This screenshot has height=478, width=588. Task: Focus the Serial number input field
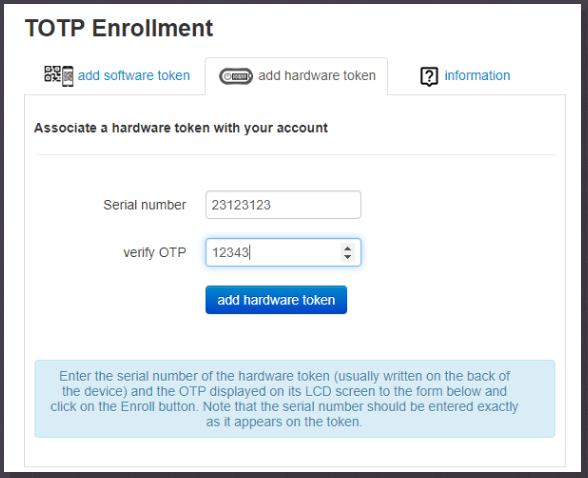[x=283, y=205]
